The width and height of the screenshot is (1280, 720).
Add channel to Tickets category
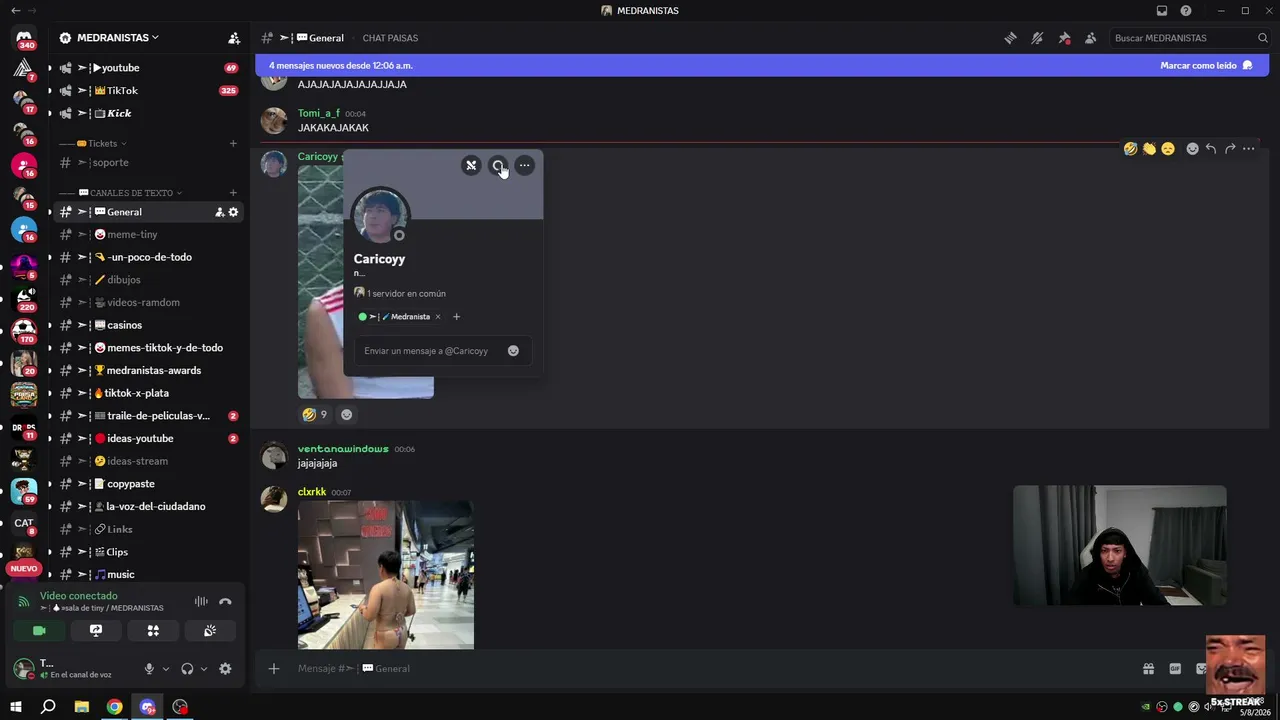[x=233, y=143]
